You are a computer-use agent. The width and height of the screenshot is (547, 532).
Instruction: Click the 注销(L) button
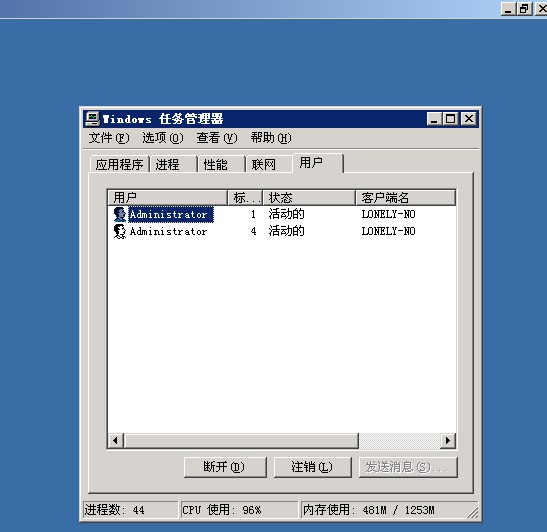[313, 467]
